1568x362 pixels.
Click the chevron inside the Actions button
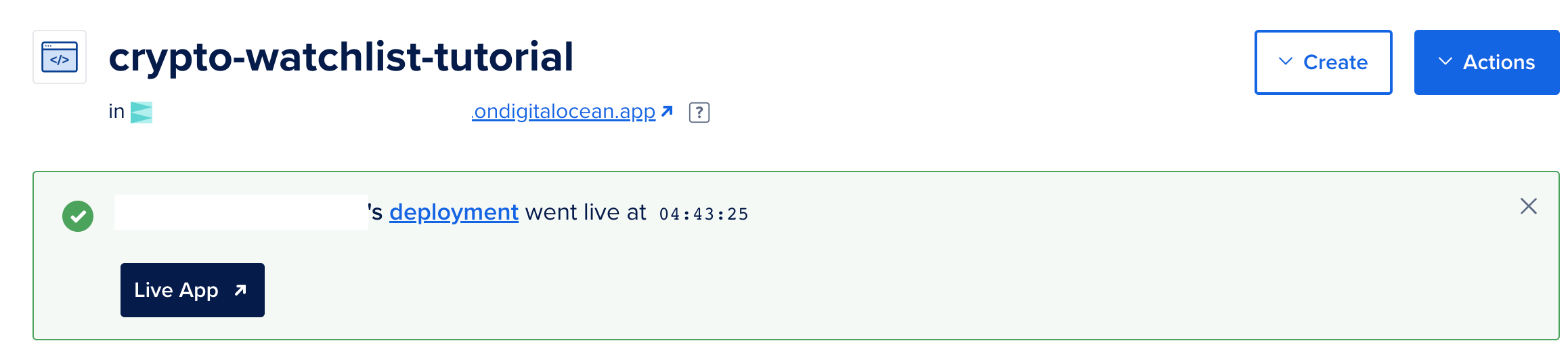[1445, 62]
